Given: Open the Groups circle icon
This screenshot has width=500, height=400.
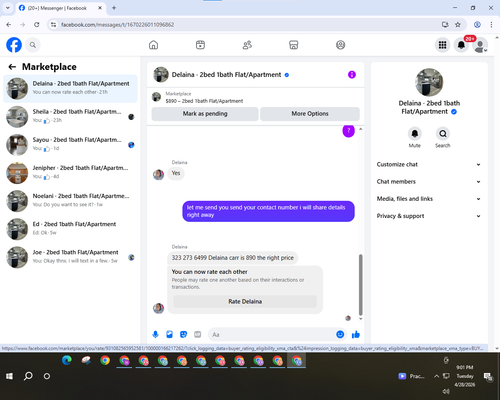Looking at the screenshot, I should [x=340, y=45].
